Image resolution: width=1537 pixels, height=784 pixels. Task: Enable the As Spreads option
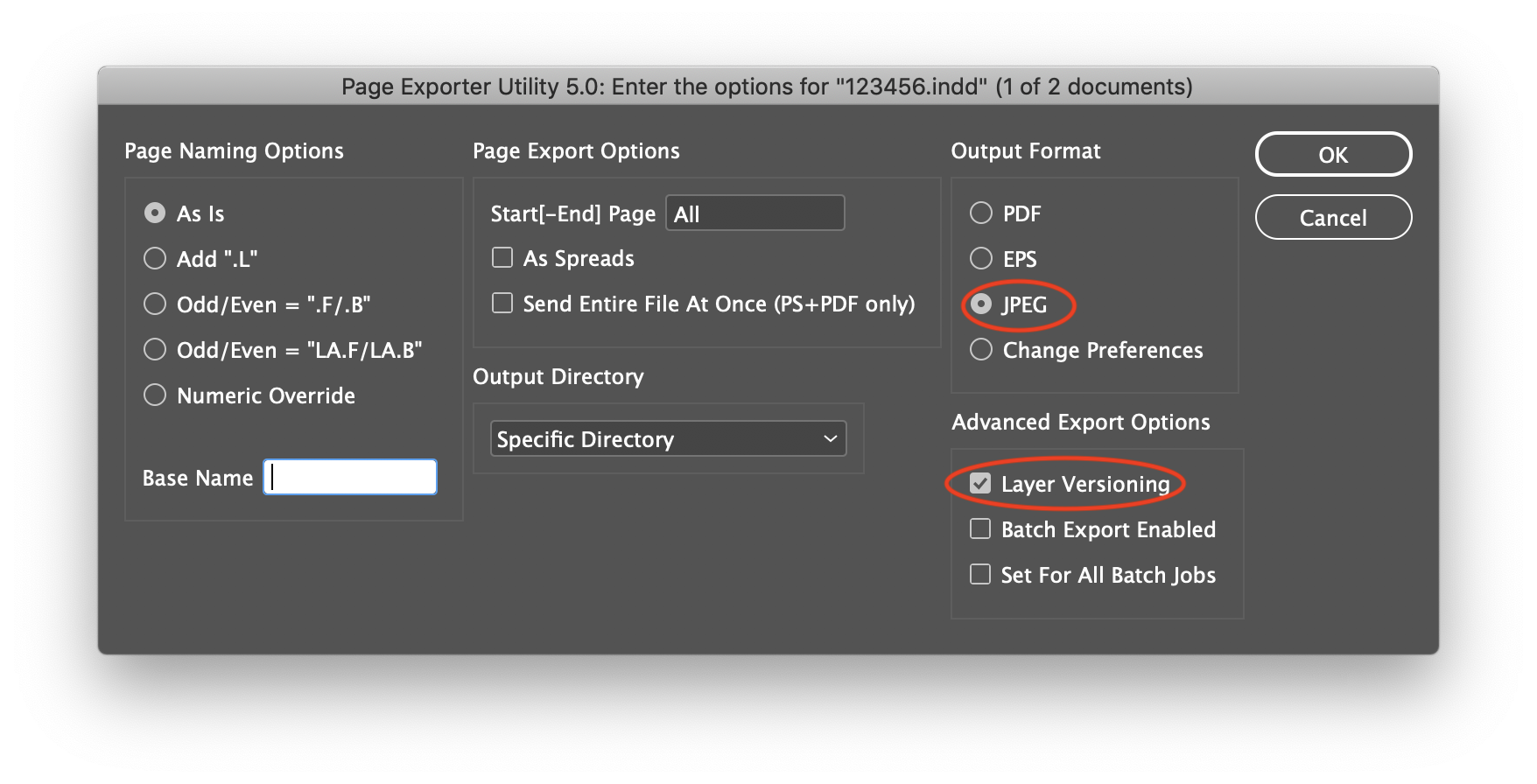click(x=502, y=256)
